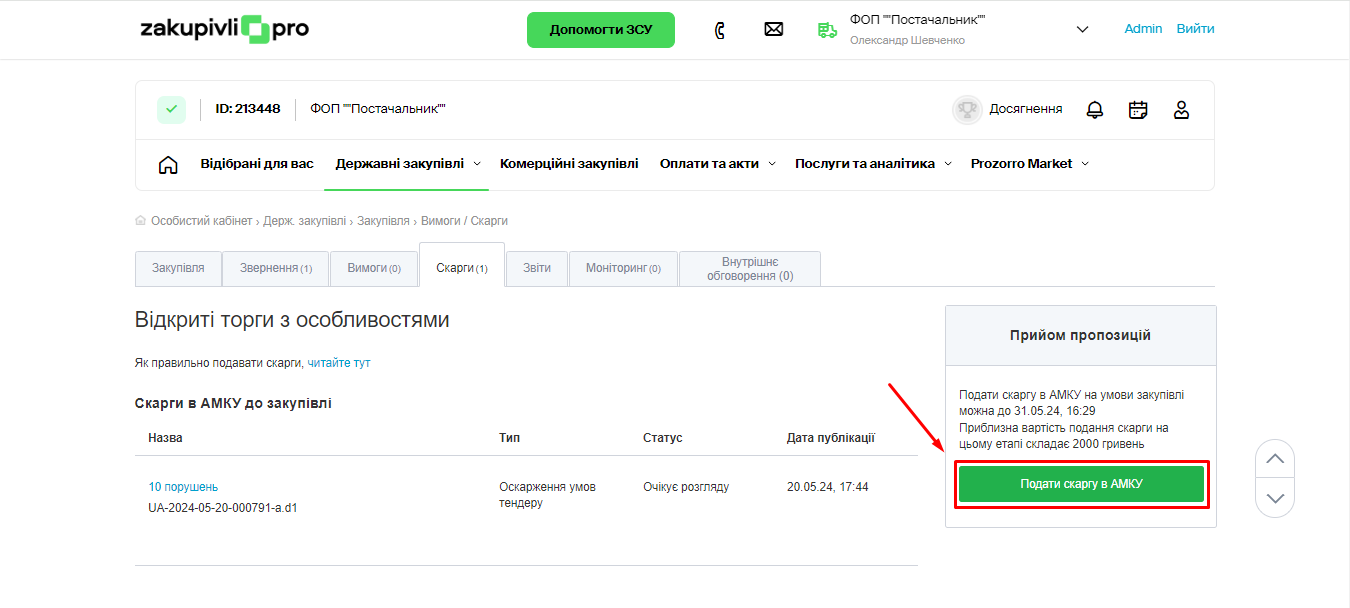Switch to the Моніторинг tab
Screen dimensions: 1350x608
[623, 269]
